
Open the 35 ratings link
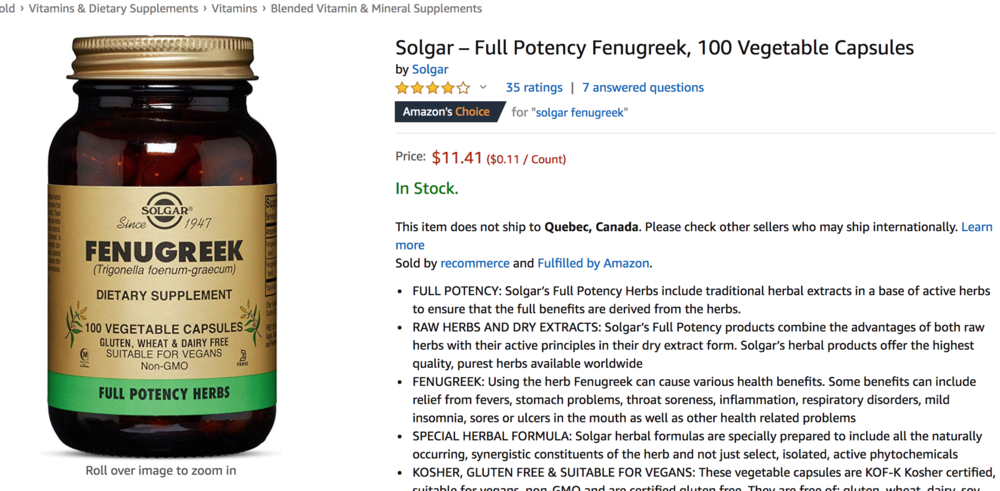[x=534, y=88]
